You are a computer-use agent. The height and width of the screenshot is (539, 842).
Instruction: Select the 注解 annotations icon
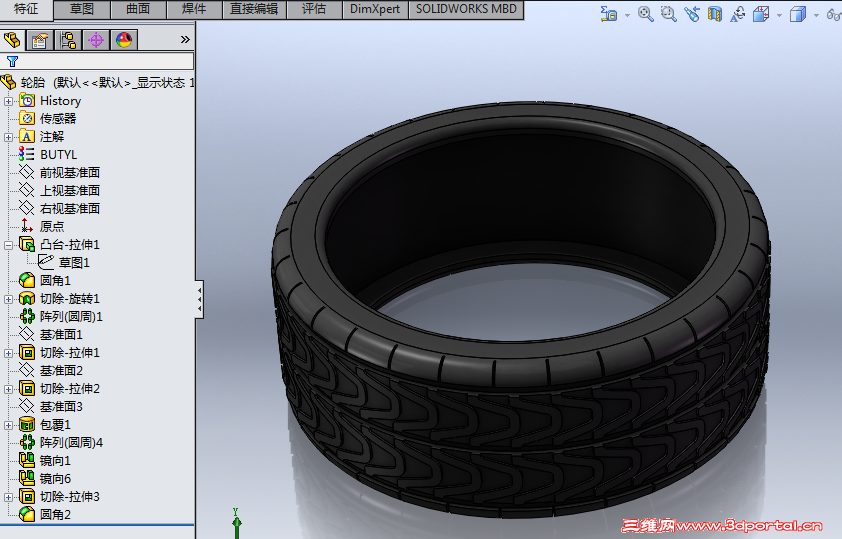(27, 136)
